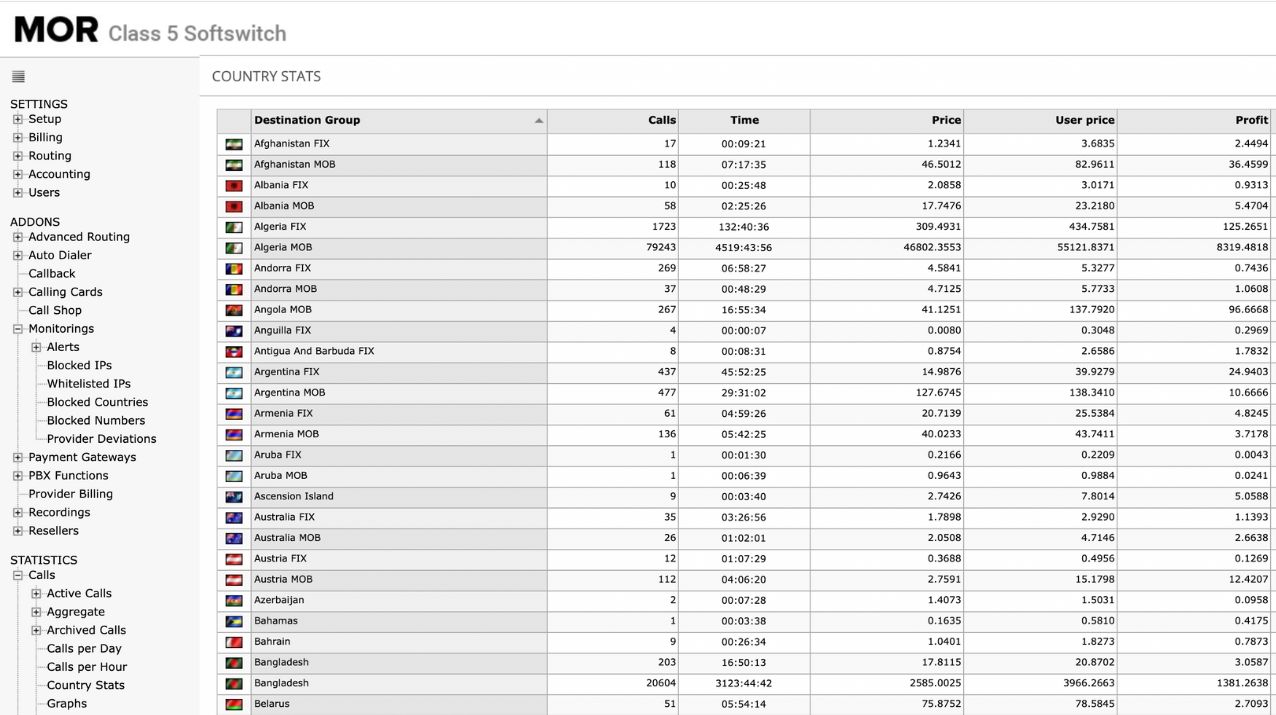
Task: Click the Afghanistan FIX flag icon
Action: tap(234, 144)
